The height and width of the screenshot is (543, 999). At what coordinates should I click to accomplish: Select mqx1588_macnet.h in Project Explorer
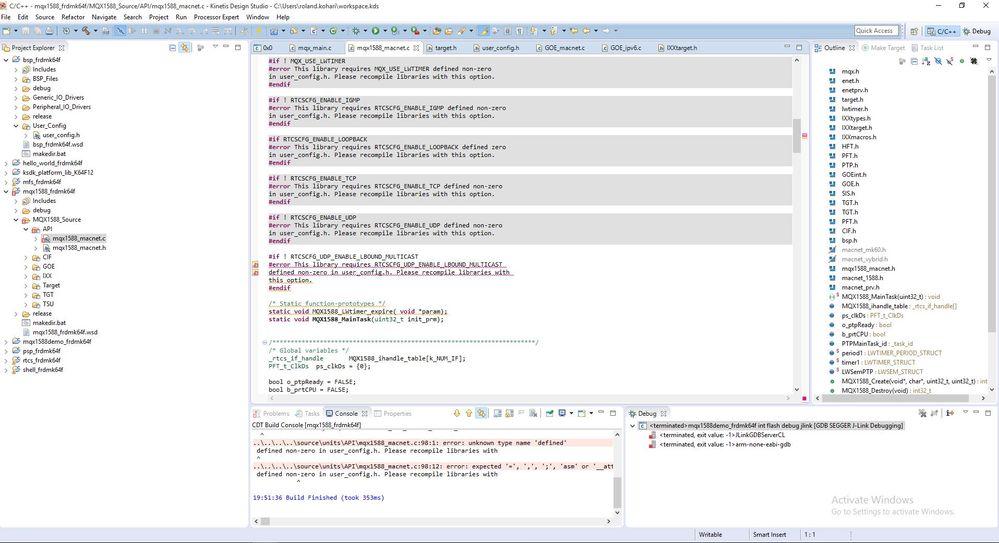[x=79, y=248]
